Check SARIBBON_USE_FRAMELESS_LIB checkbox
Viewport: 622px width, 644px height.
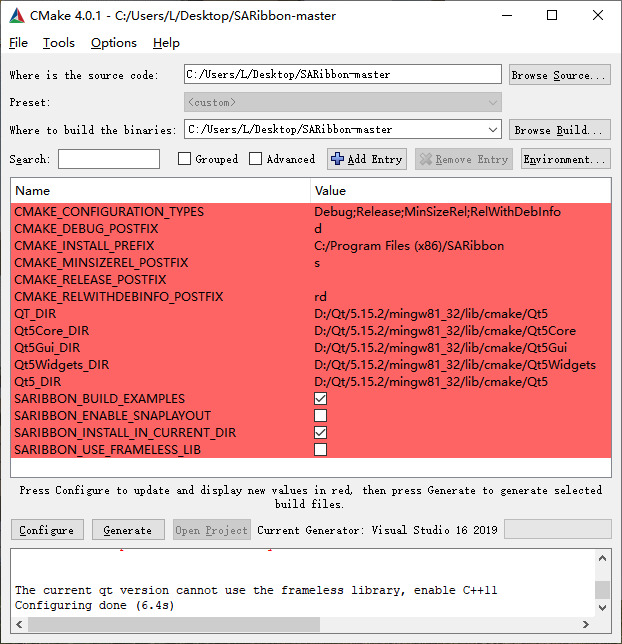(x=320, y=449)
